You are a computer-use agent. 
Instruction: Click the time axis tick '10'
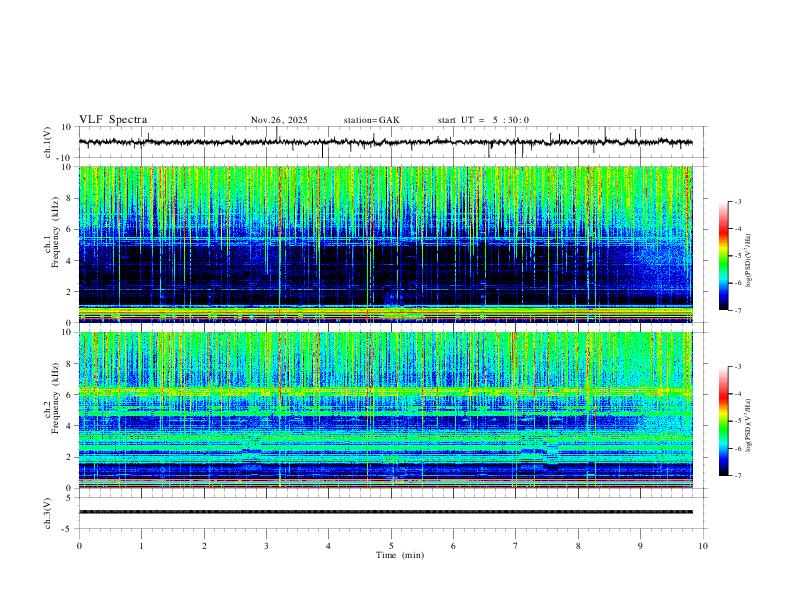pos(703,546)
